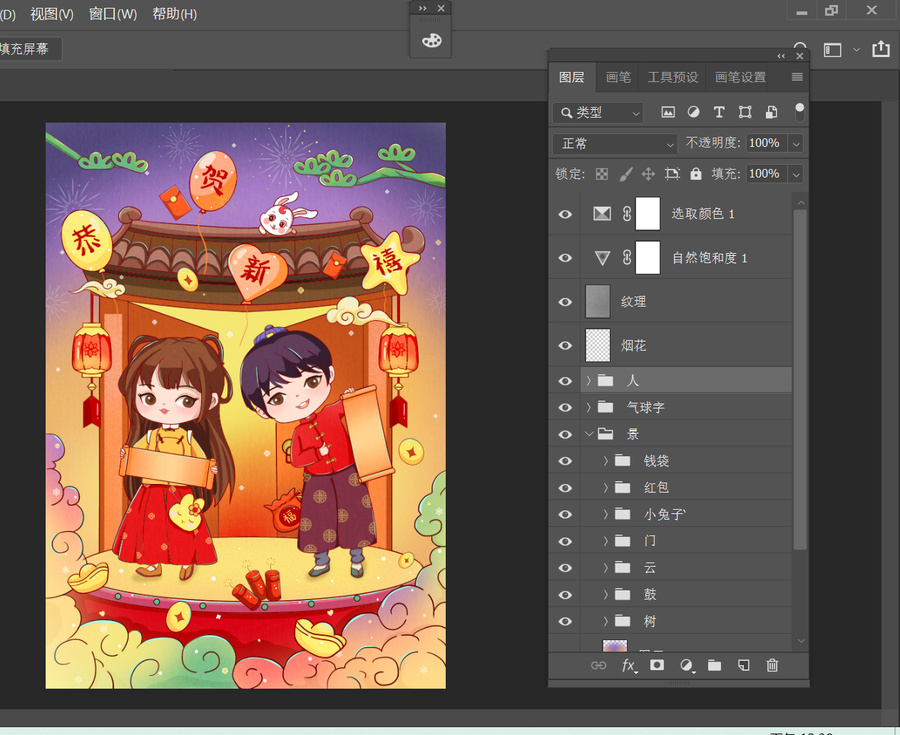Hide the 选取颜色 1 layer

pos(565,214)
